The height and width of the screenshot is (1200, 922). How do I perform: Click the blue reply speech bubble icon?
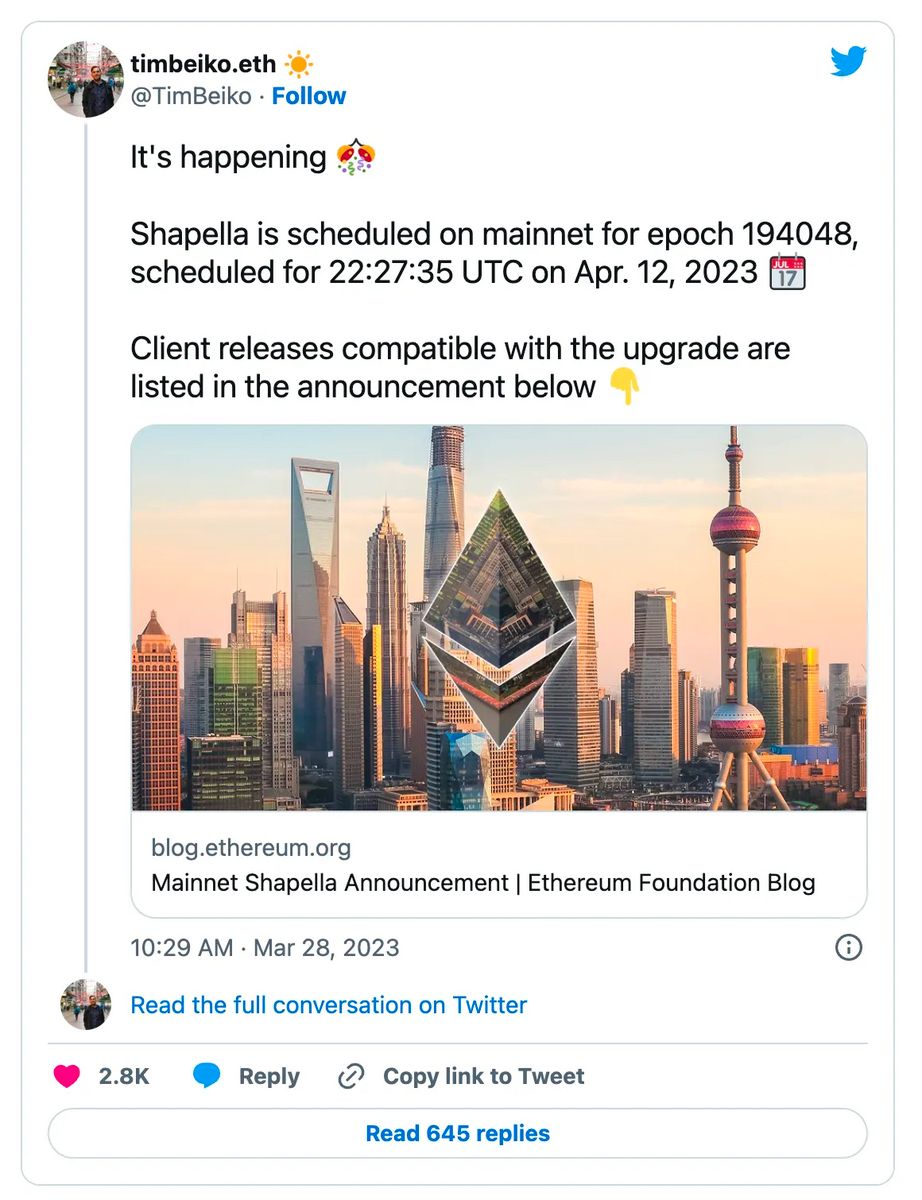pos(207,1076)
